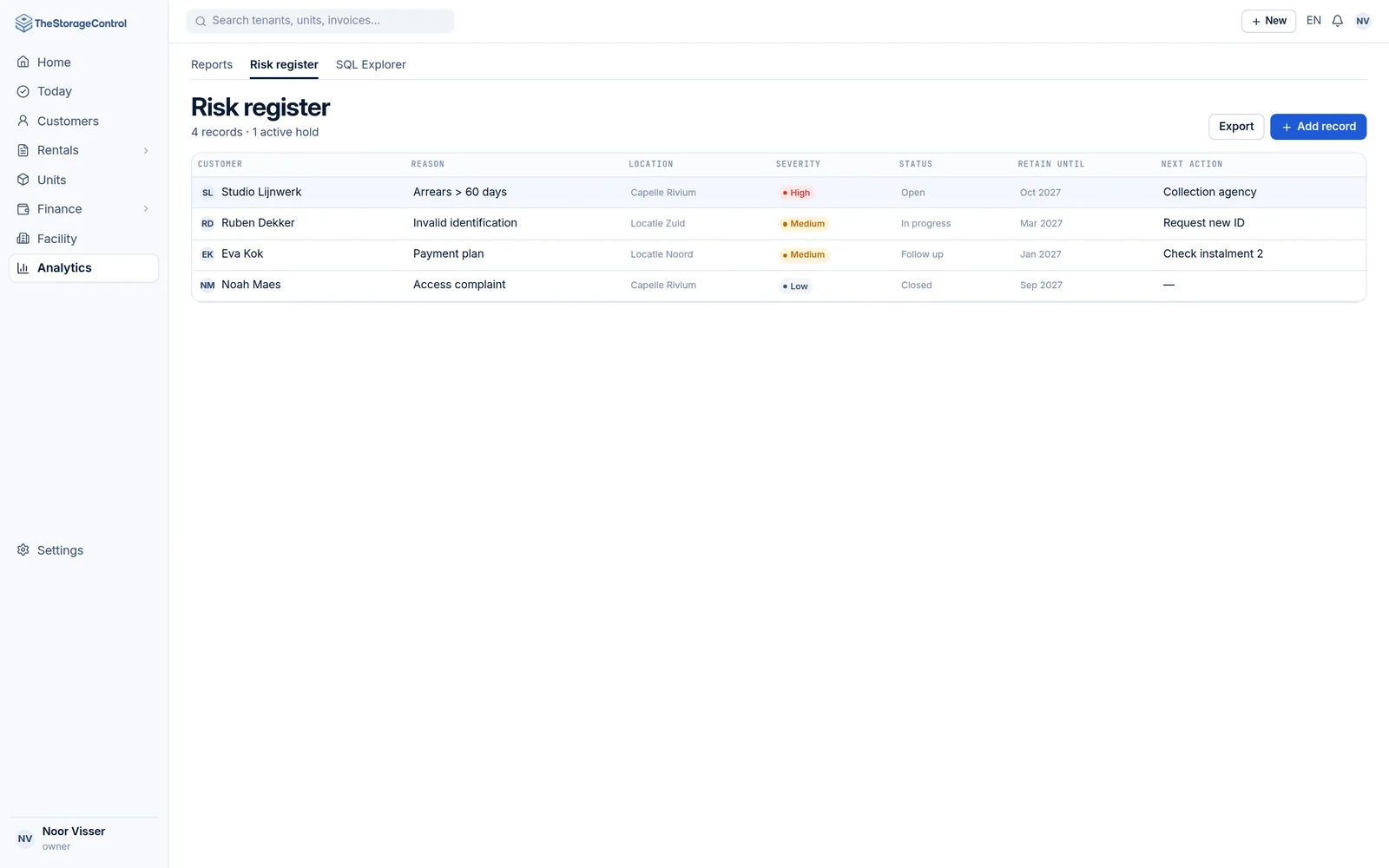This screenshot has height=868, width=1389.
Task: Click the search magnifier icon
Action: pos(201,21)
